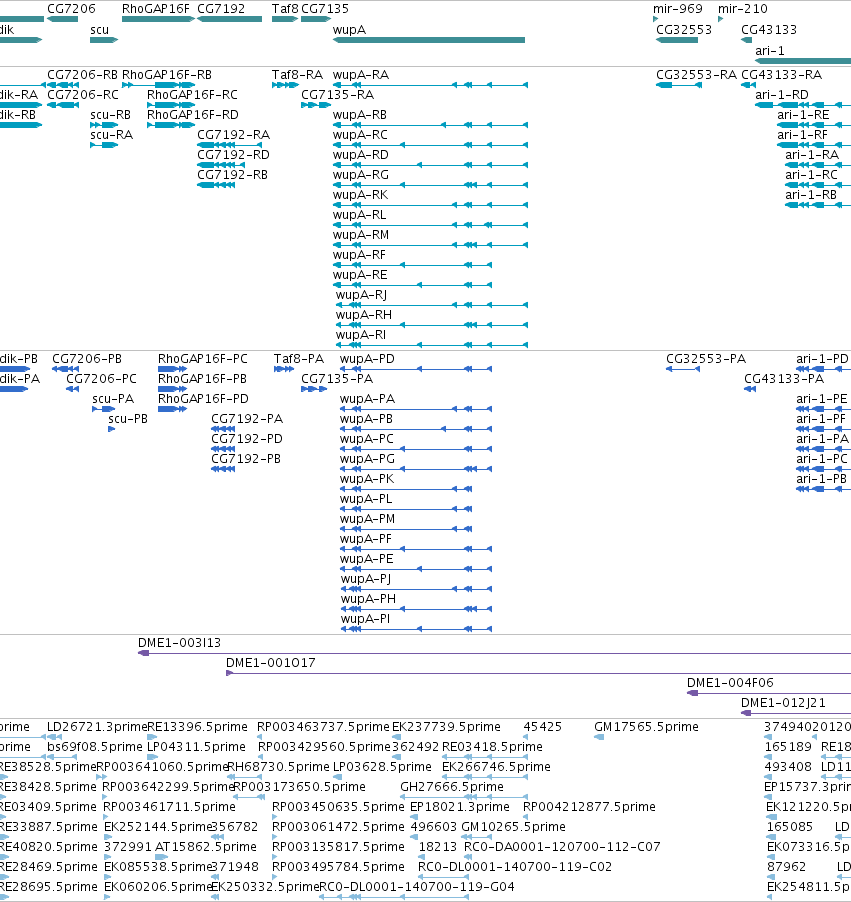
Task: Select EST AT15862.5prime
Action: [206, 847]
